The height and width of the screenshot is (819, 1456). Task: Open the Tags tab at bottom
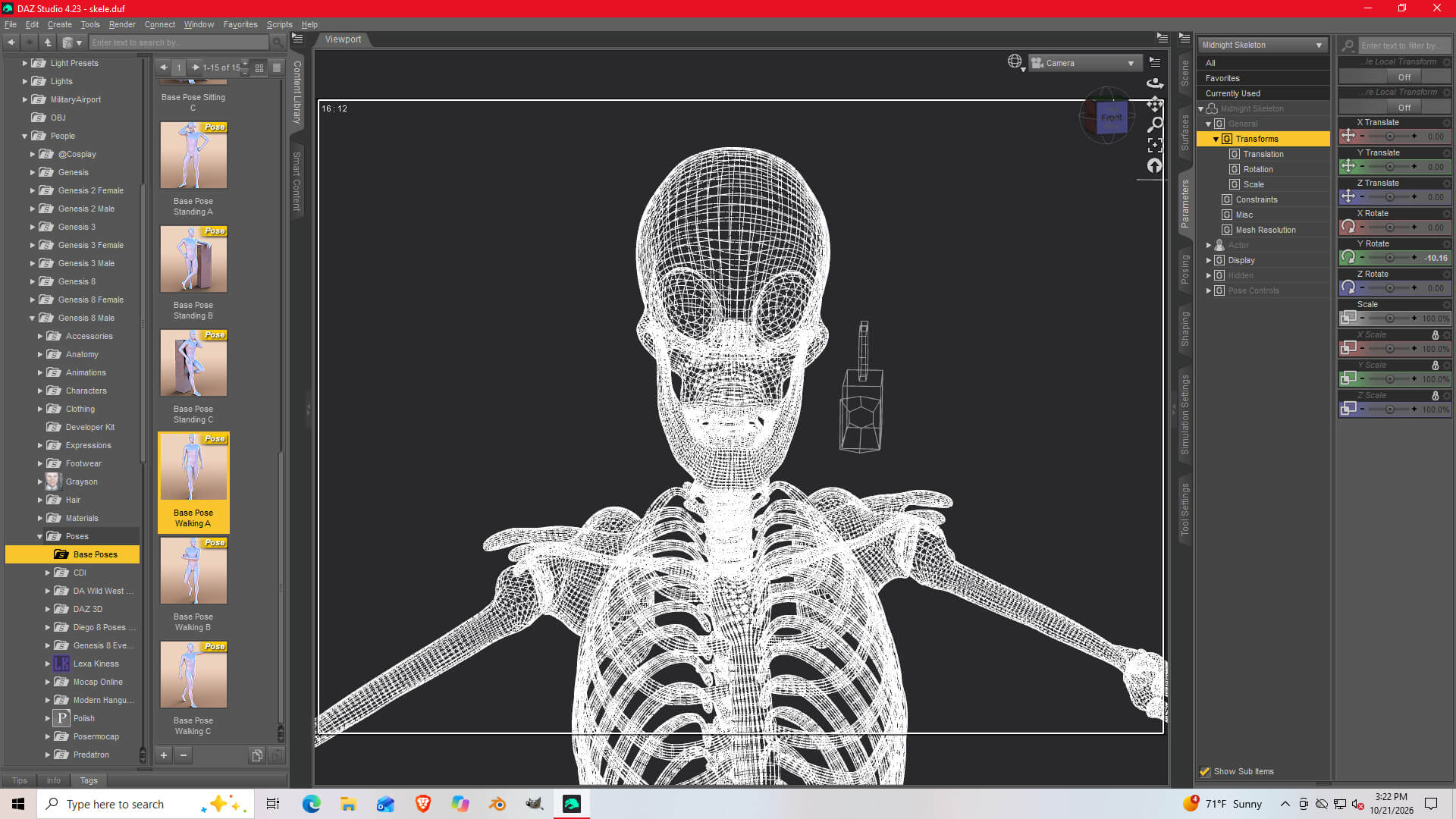[x=89, y=780]
